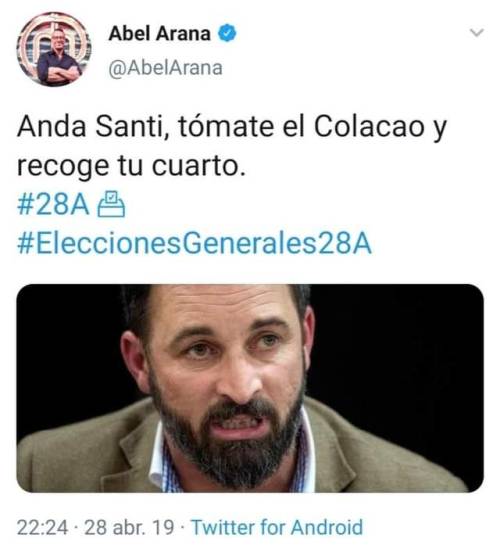Screen dimensions: 500x552
Task: Click the word Colacao in tweet text
Action: click(369, 126)
